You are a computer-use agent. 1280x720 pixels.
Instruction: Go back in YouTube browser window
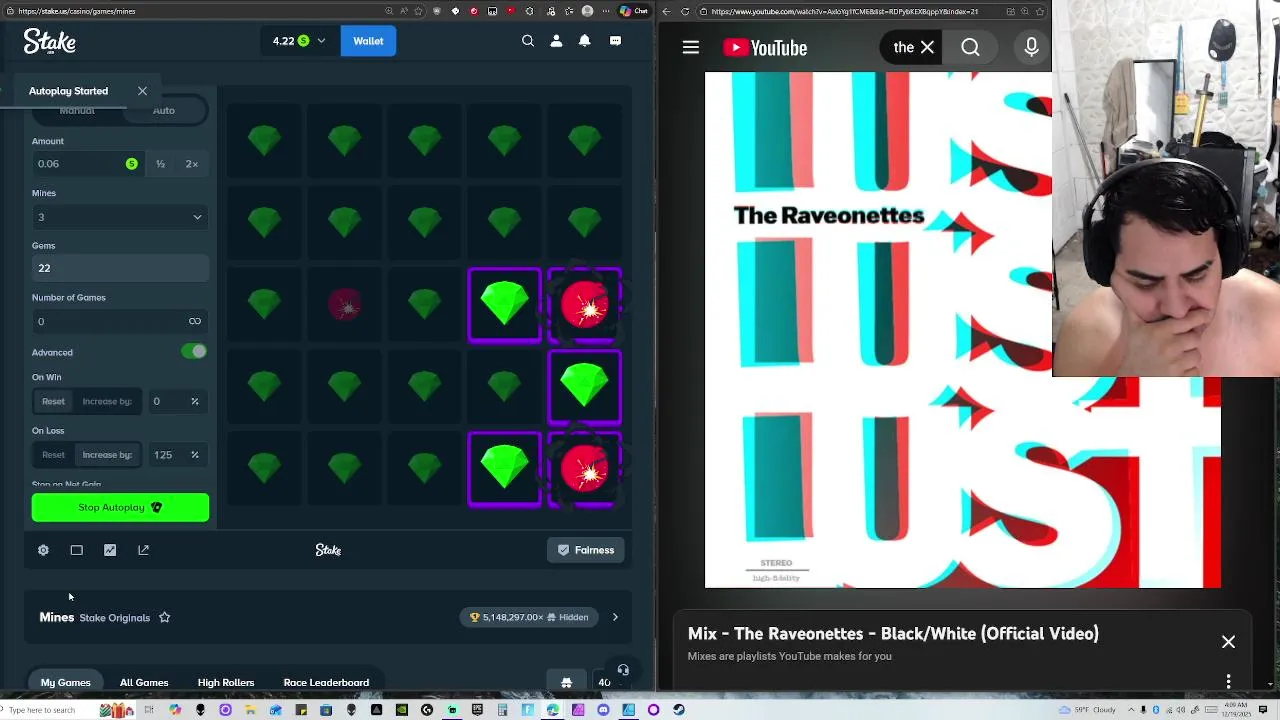(668, 11)
